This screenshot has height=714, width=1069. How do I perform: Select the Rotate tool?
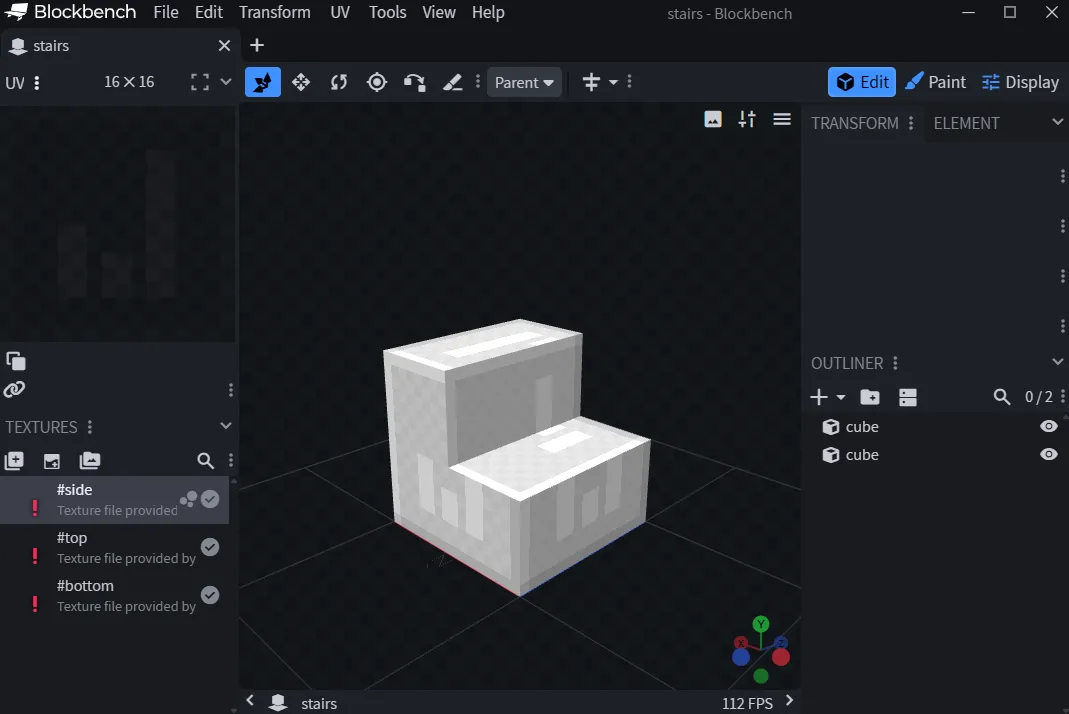tap(339, 82)
